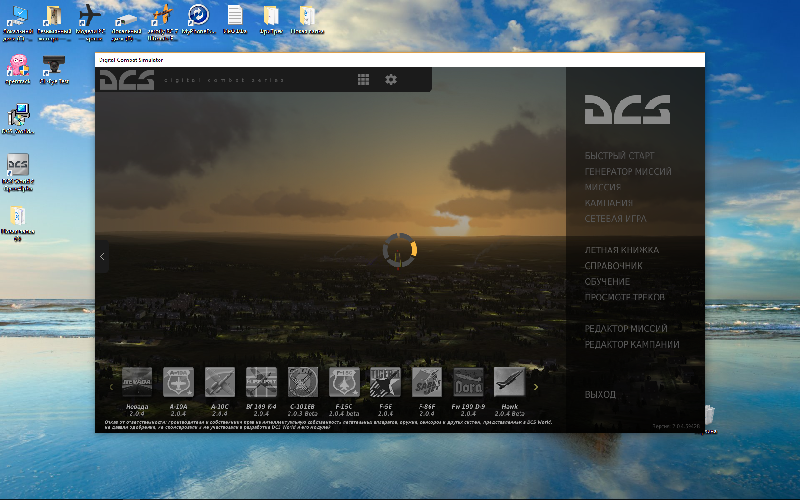The height and width of the screenshot is (500, 800).
Task: Select the A-10C module icon
Action: coord(220,382)
